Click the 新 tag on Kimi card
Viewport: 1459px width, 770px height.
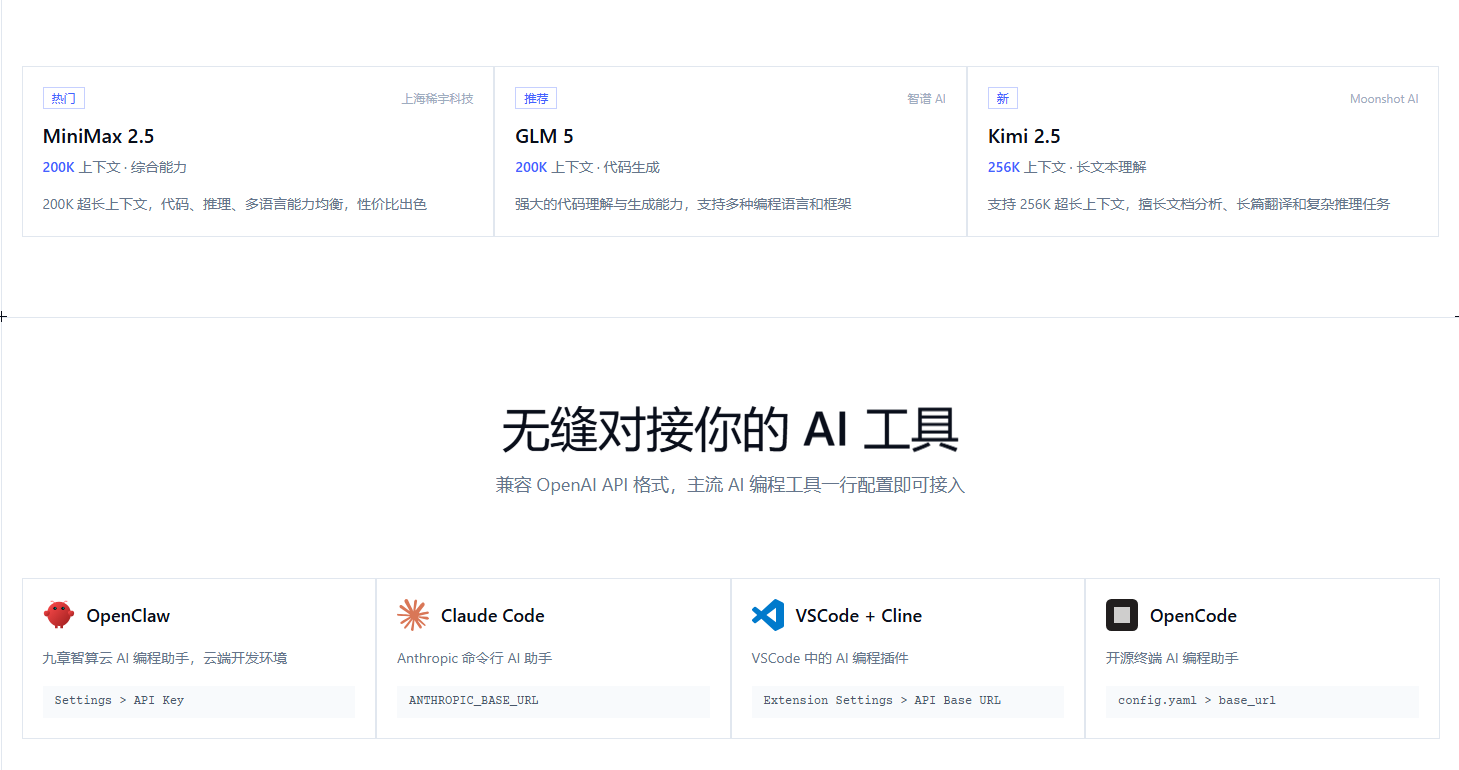point(1002,98)
